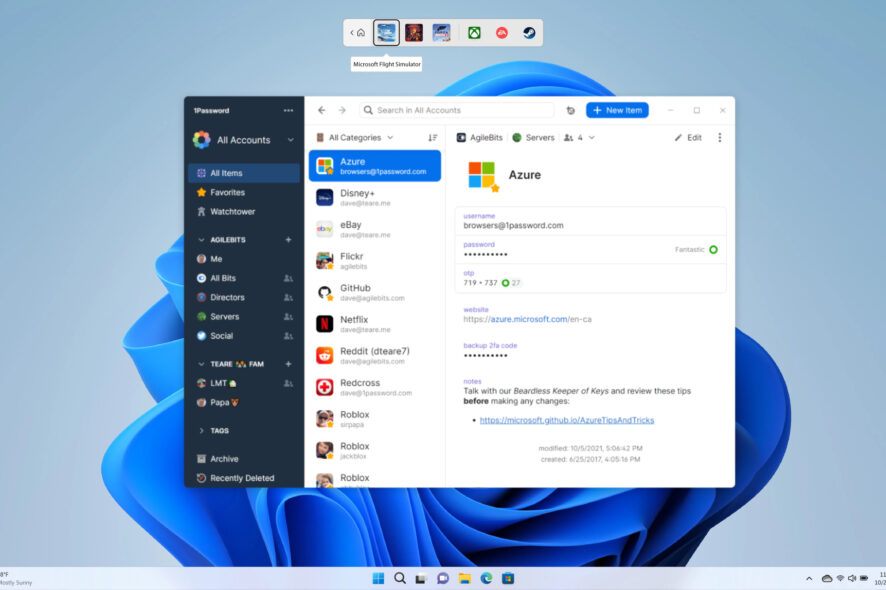Open the Steam icon in the game bar
Image resolution: width=886 pixels, height=590 pixels.
529,33
